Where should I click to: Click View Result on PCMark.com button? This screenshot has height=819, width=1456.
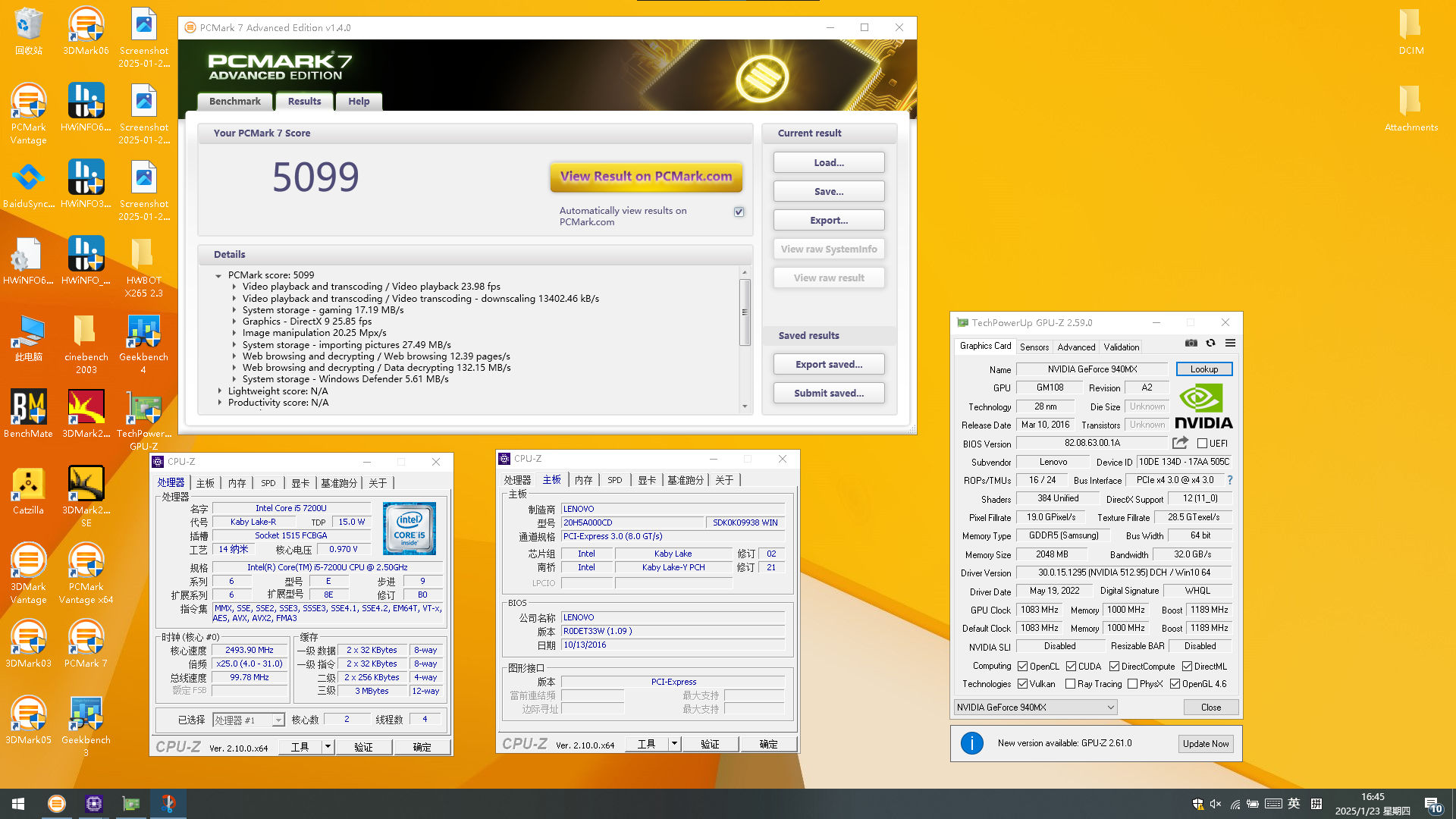[646, 177]
